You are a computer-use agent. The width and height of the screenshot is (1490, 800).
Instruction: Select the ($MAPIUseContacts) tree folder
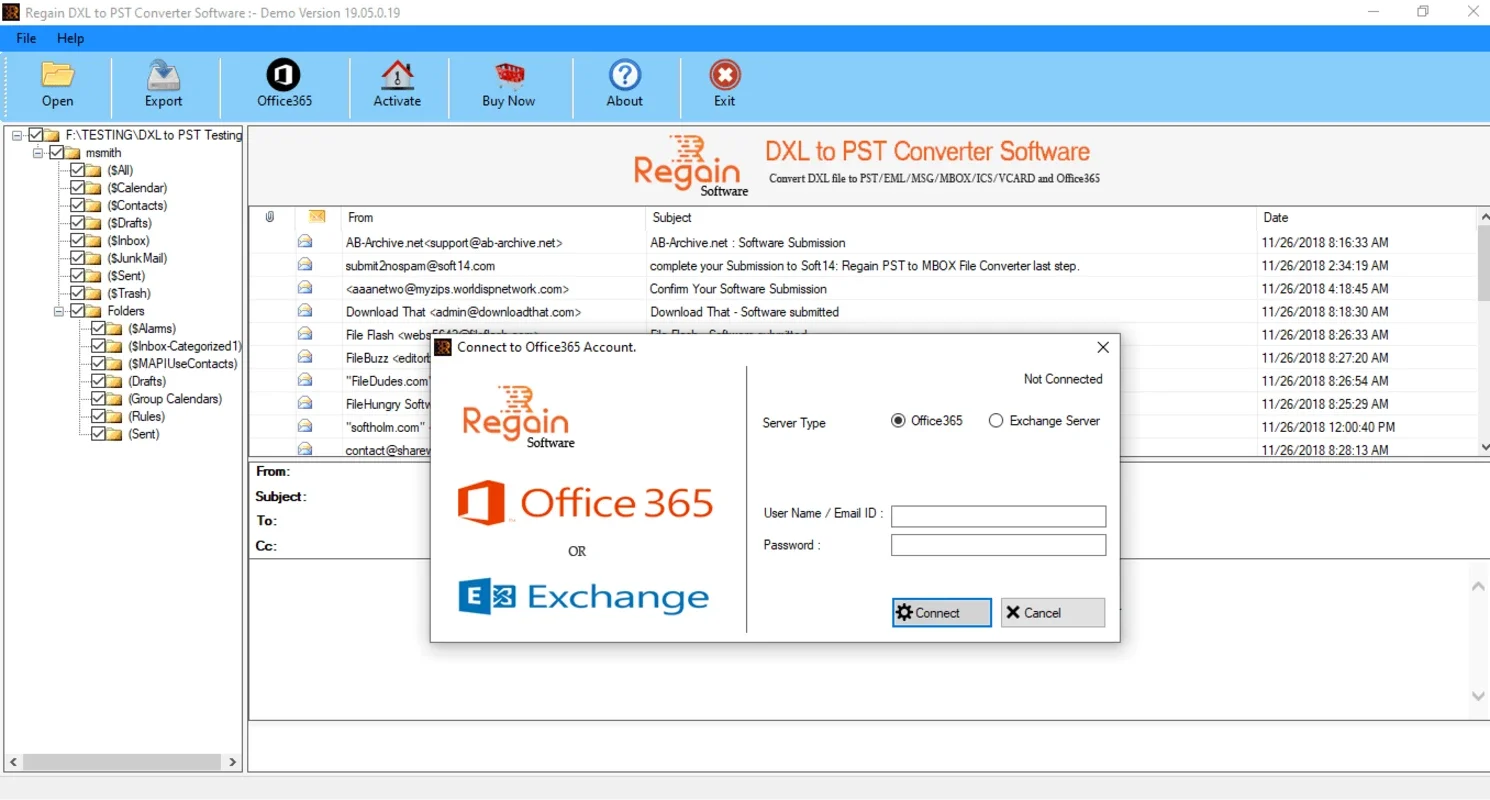coord(183,364)
